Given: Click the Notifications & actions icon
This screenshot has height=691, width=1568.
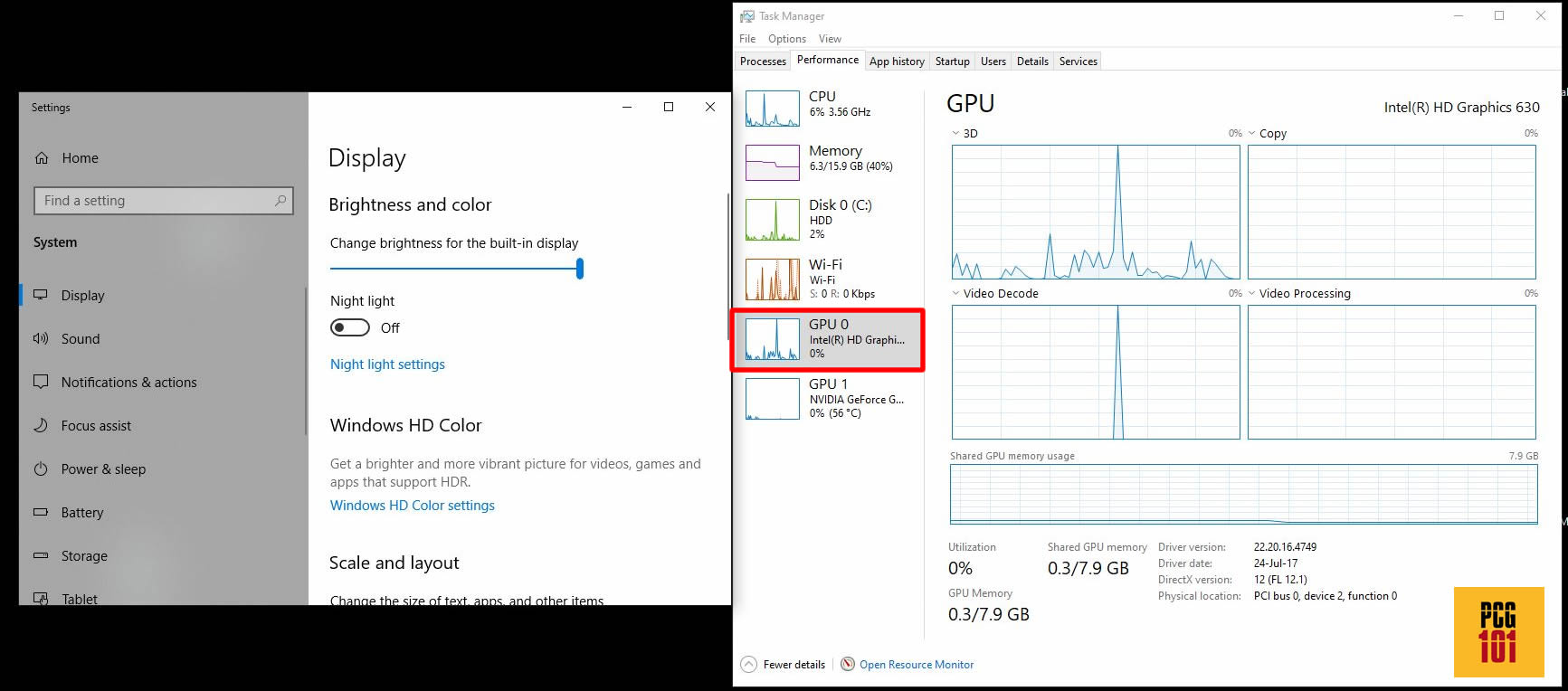Looking at the screenshot, I should 41,382.
